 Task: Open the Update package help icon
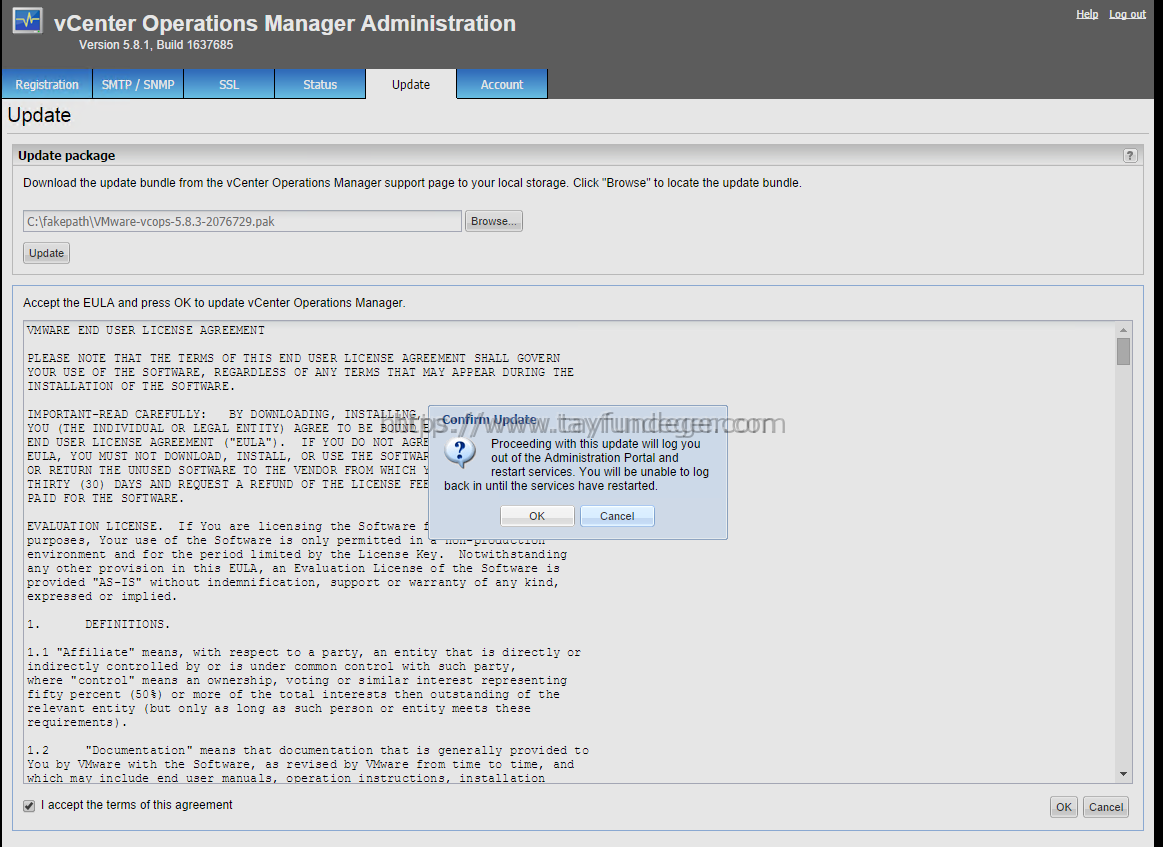click(1130, 155)
